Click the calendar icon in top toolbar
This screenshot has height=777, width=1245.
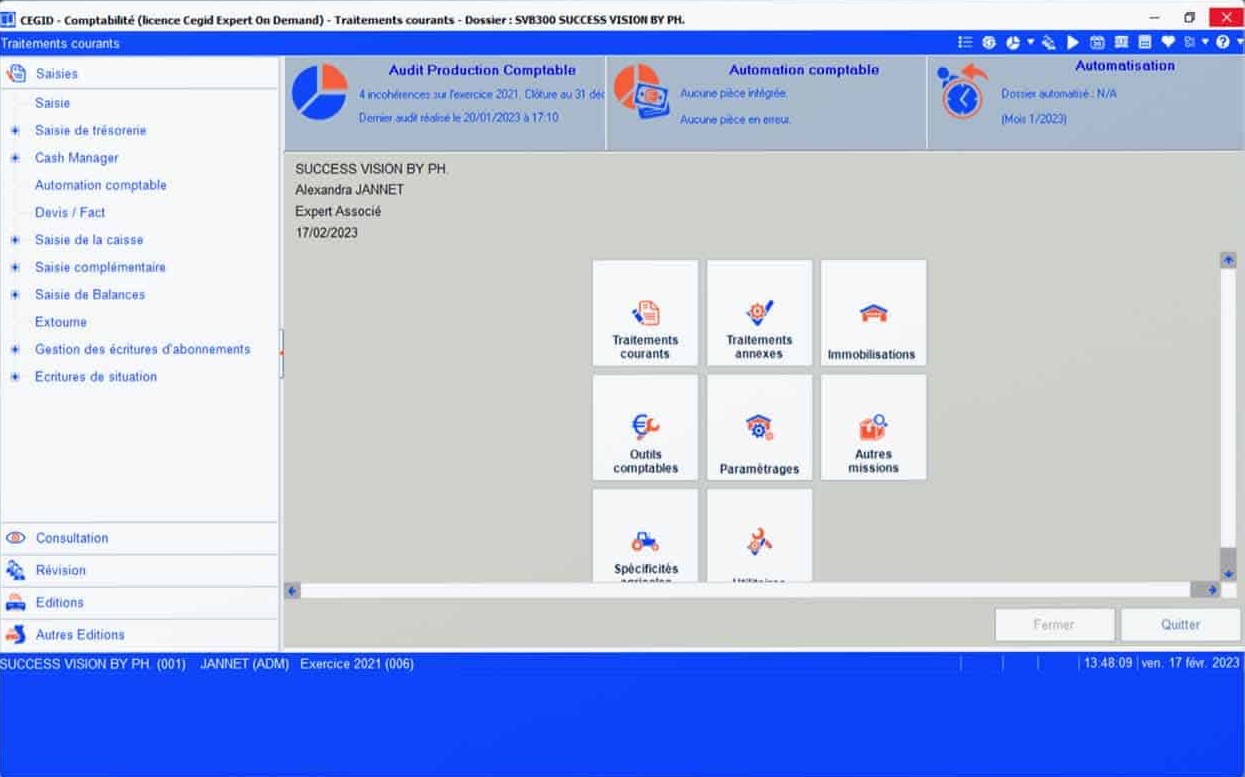point(1097,42)
